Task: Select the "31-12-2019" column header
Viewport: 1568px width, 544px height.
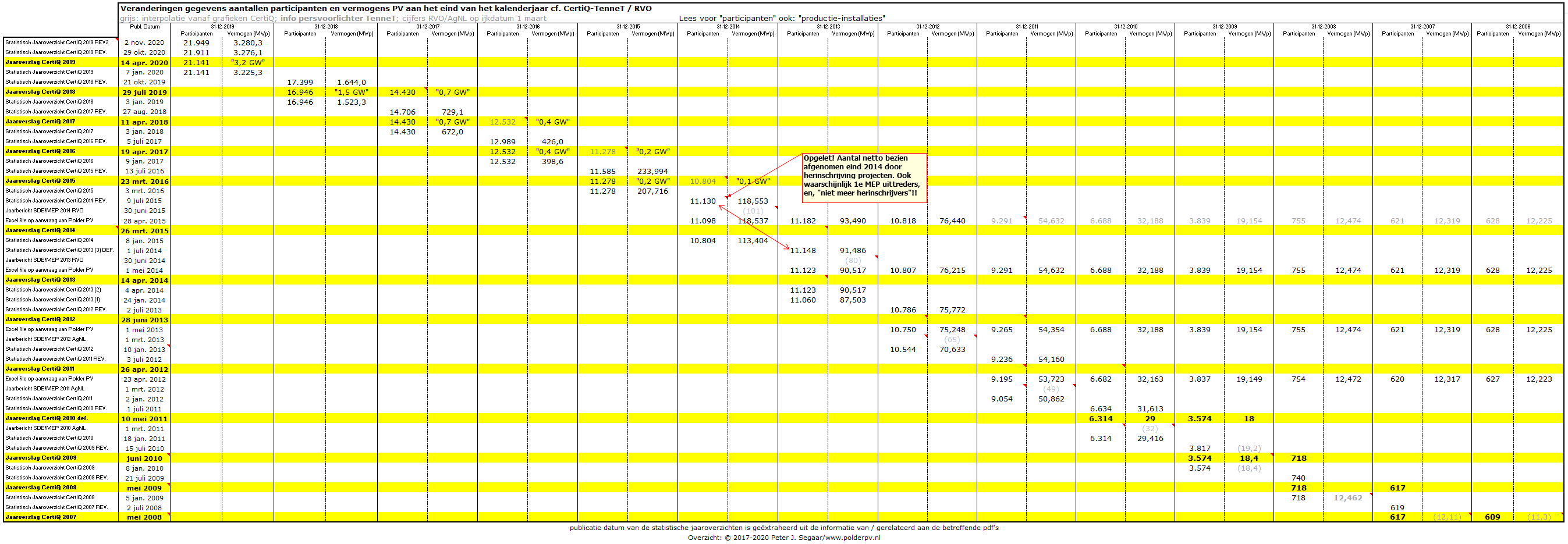Action: [x=222, y=27]
